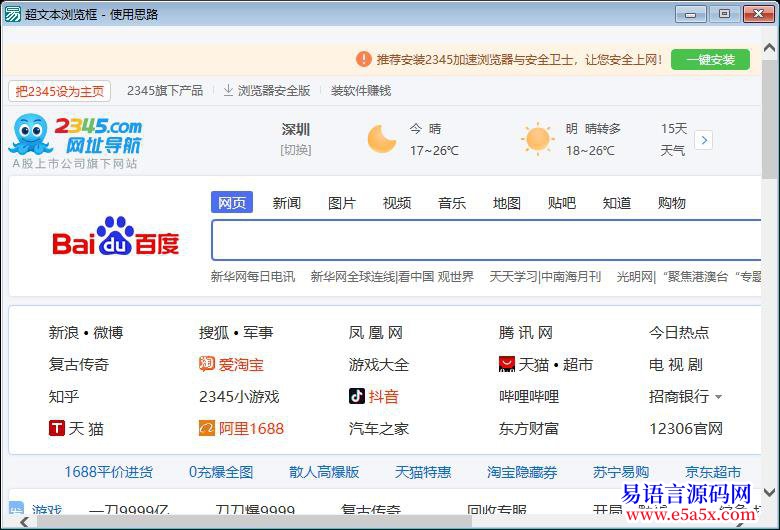Click the Baidu search input box
Viewport: 780px width, 530px height.
[x=487, y=240]
